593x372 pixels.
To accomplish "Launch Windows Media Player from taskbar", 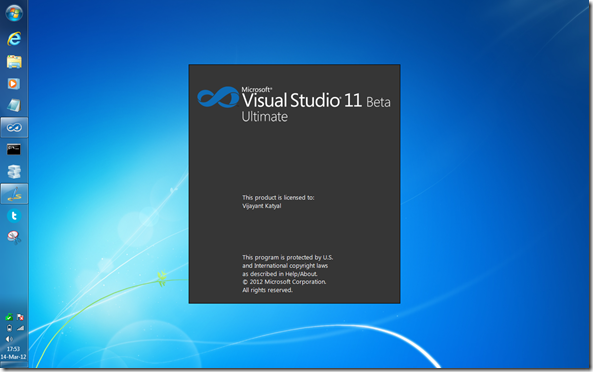I will point(14,84).
